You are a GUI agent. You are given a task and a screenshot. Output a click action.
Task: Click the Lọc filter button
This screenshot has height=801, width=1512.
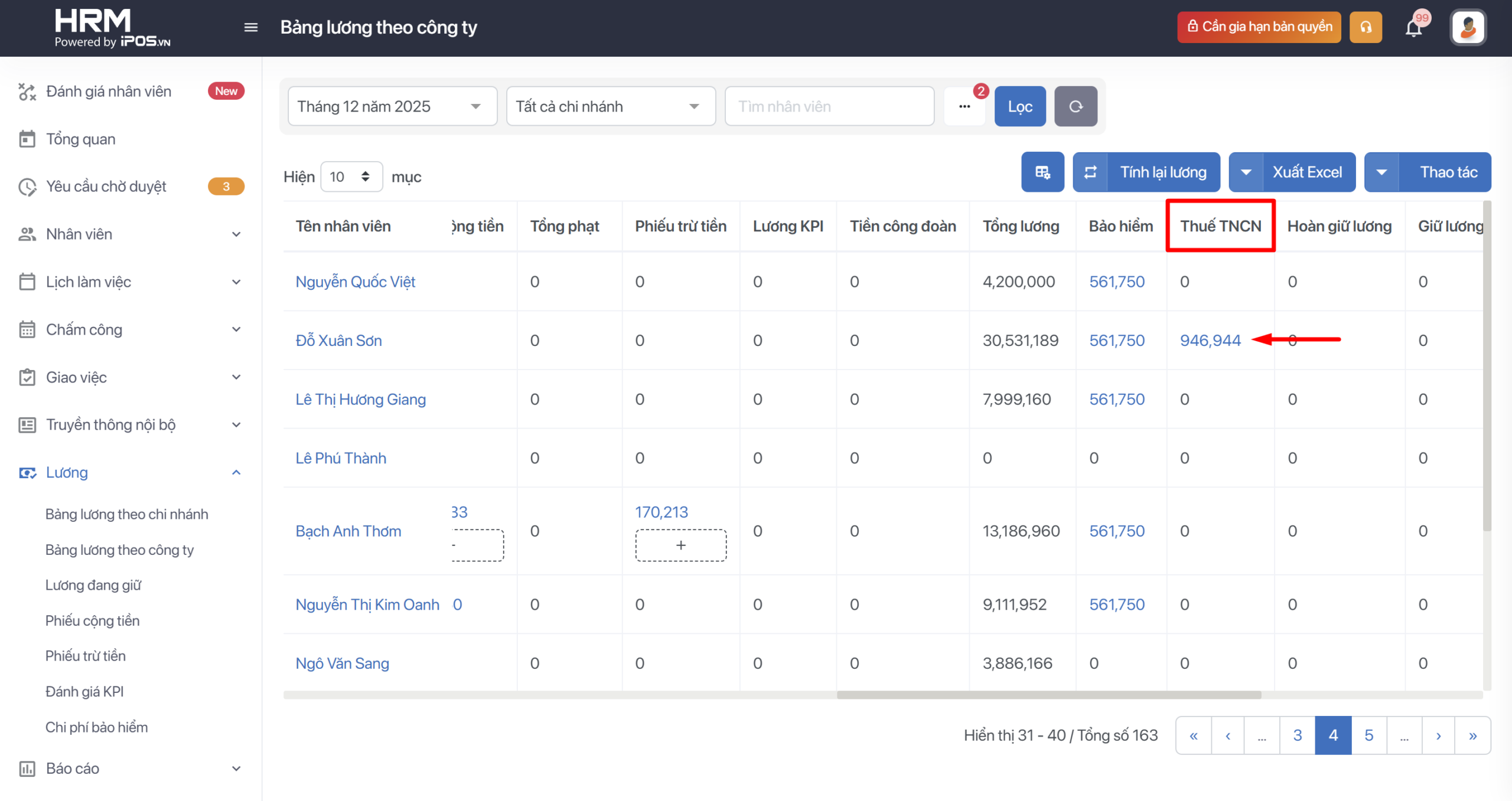point(1019,106)
